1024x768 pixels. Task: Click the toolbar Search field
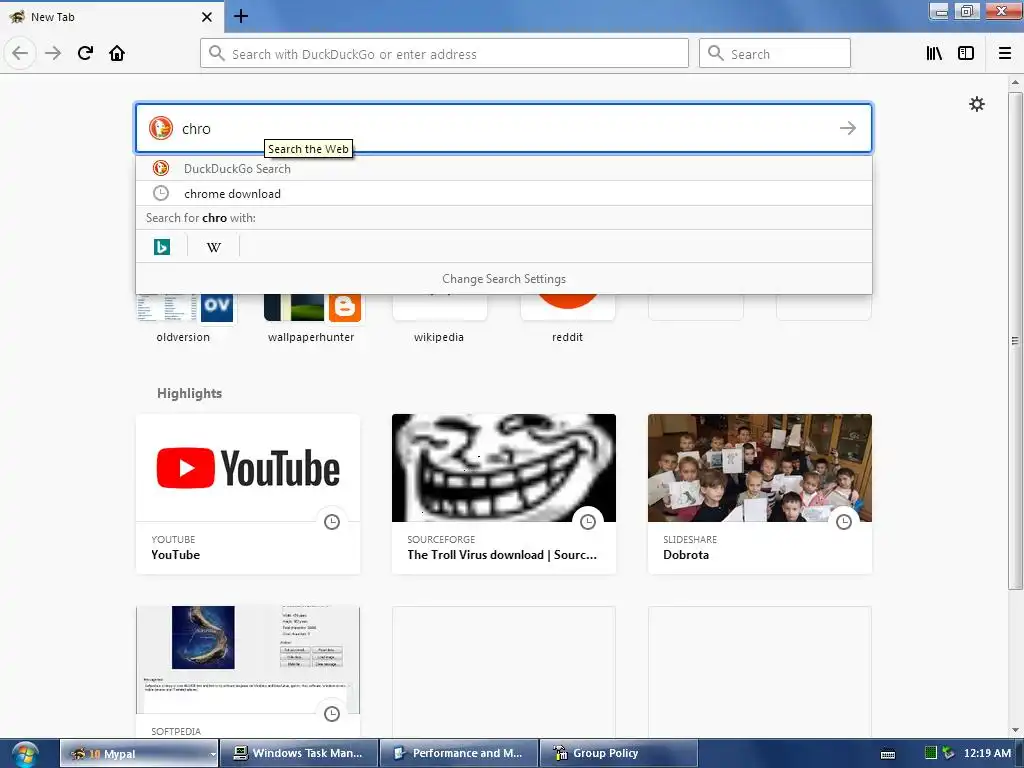[x=775, y=54]
